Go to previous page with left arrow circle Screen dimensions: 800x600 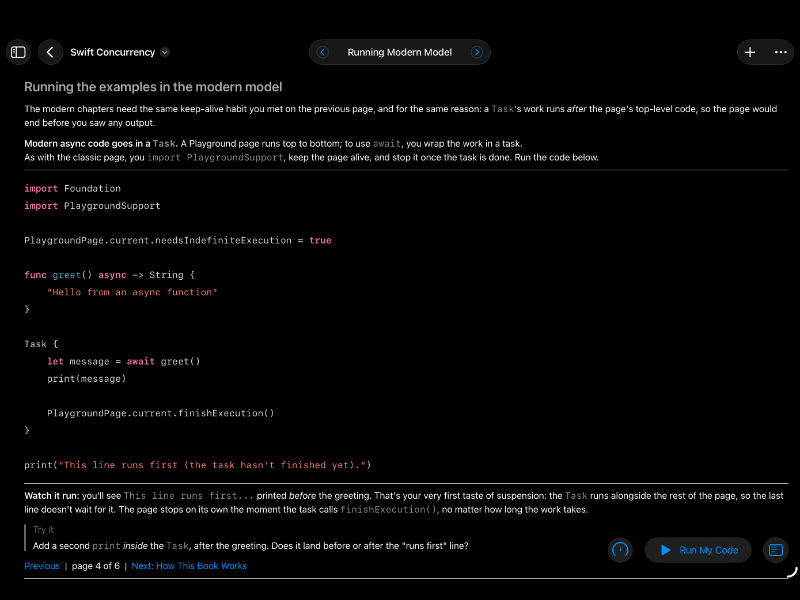323,52
